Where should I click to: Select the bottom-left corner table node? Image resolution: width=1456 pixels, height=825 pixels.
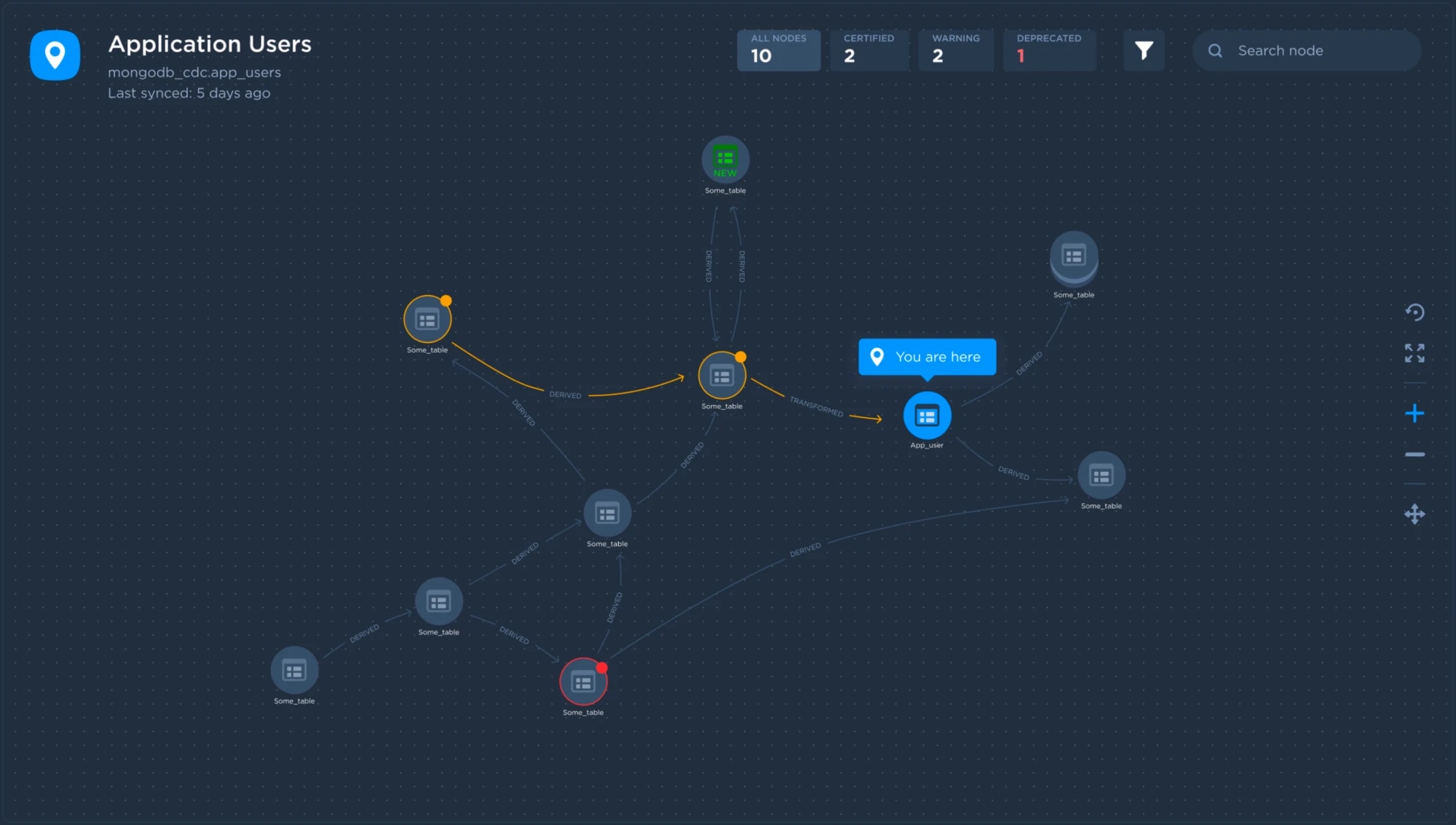(294, 671)
